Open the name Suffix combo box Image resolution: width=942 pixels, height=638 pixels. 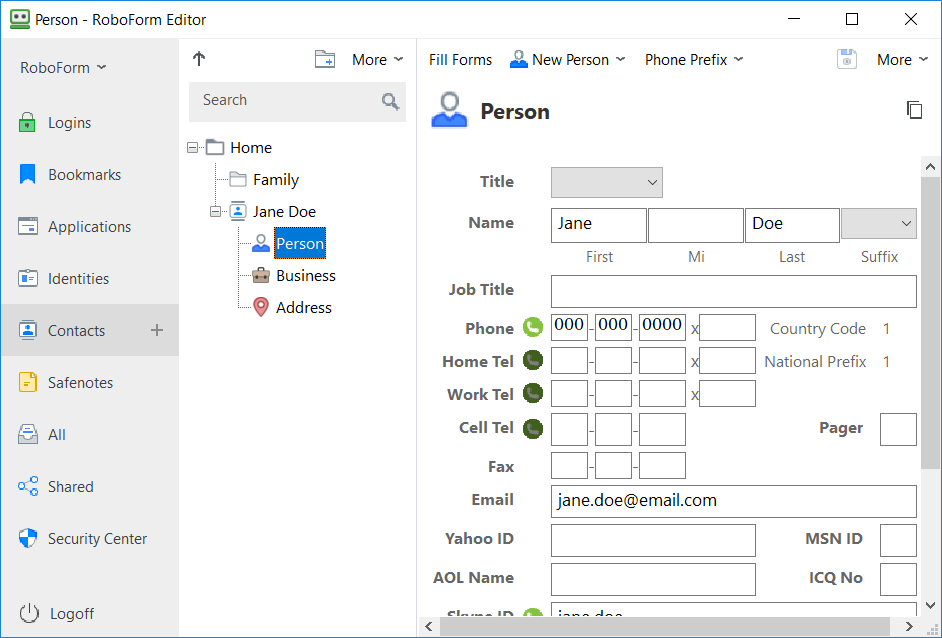(x=879, y=223)
